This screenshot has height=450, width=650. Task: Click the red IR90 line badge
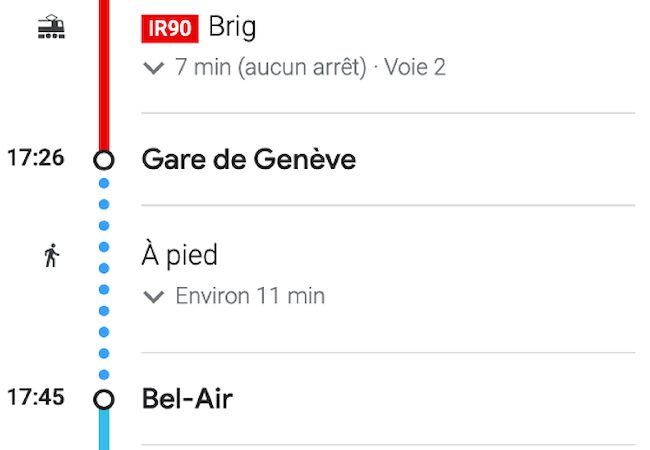170,28
